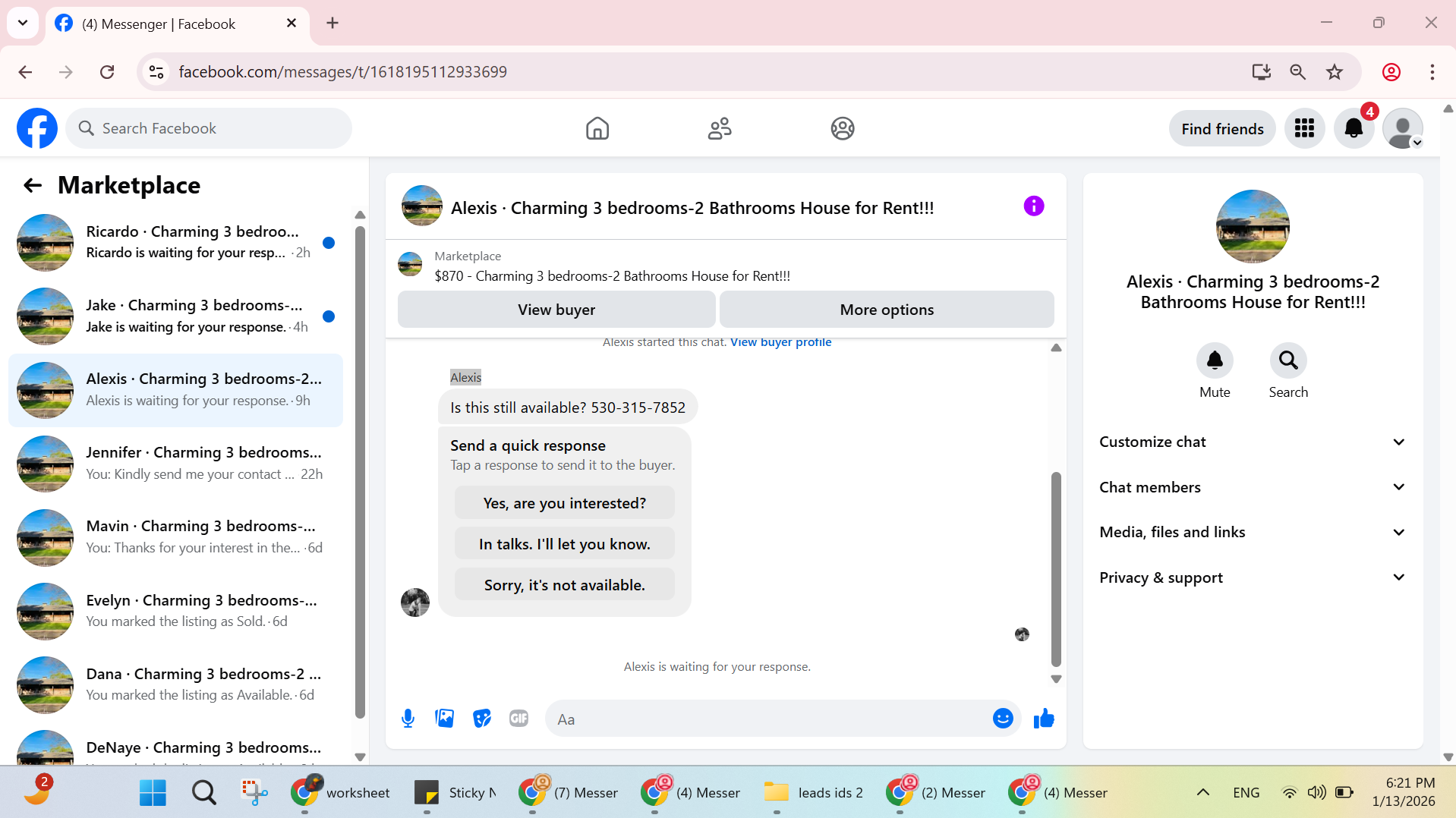Viewport: 1456px width, 818px height.
Task: Click the browser address bar URL
Action: pos(342,72)
